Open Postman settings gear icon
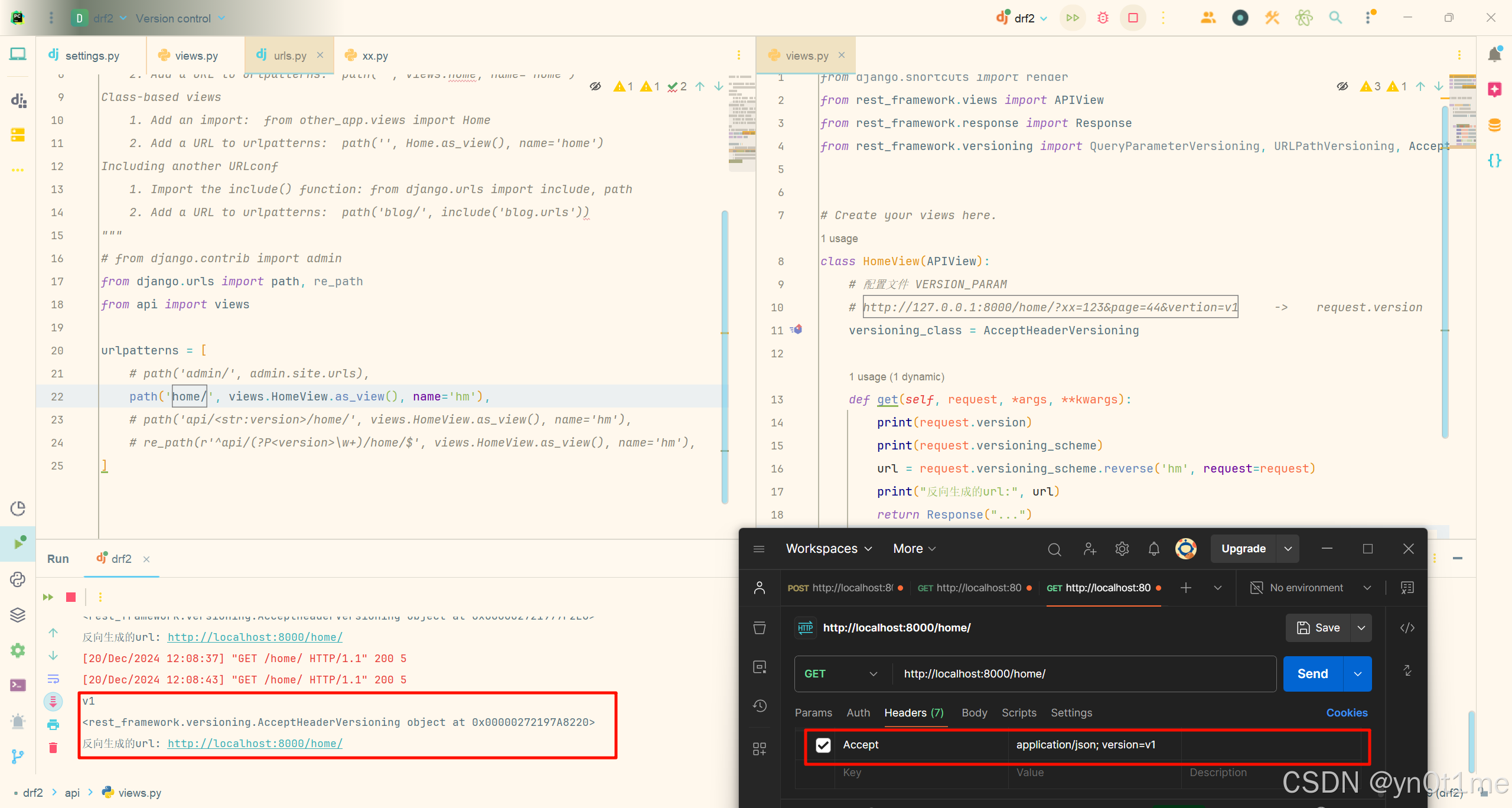The height and width of the screenshot is (808, 1512). pyautogui.click(x=1122, y=549)
